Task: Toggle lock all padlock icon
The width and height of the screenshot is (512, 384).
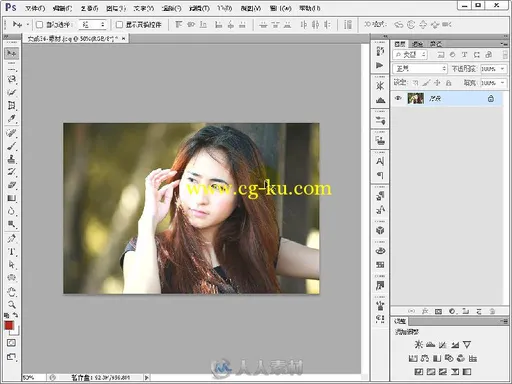Action: coord(448,83)
